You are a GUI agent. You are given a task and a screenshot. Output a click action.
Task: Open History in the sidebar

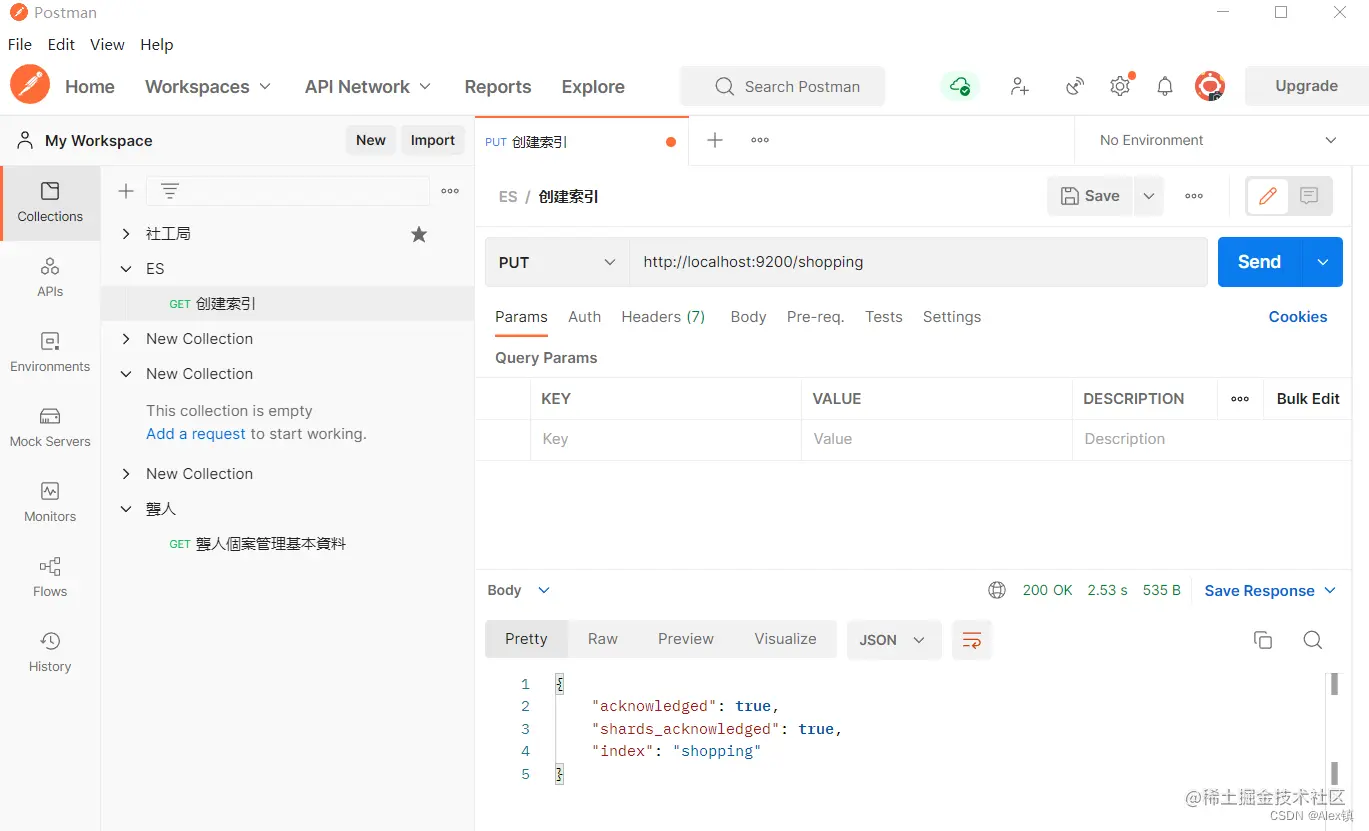[x=50, y=652]
